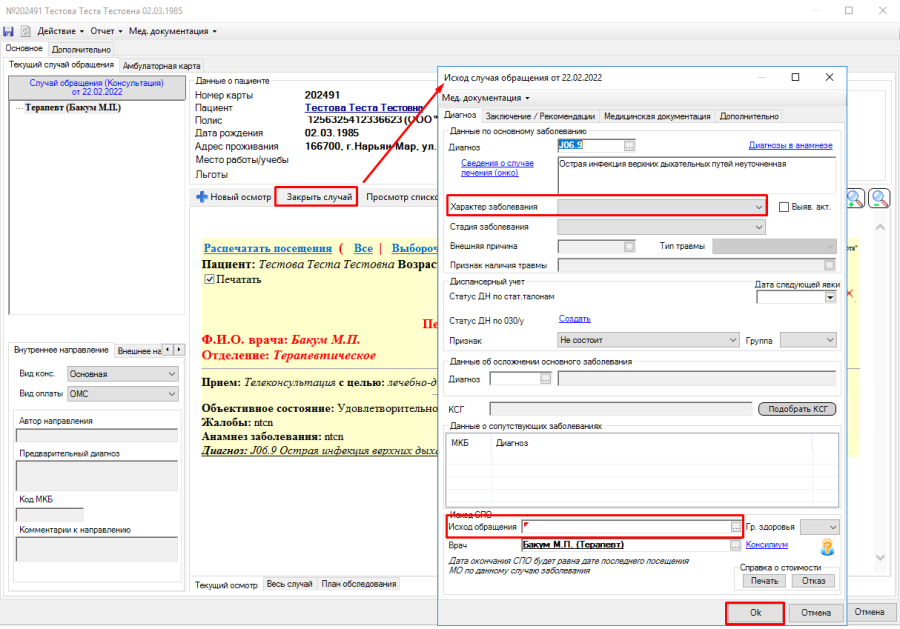Screen dimensions: 900x629
Task: Open the complication Диагноз lookup ellipsis button
Action: pos(545,379)
